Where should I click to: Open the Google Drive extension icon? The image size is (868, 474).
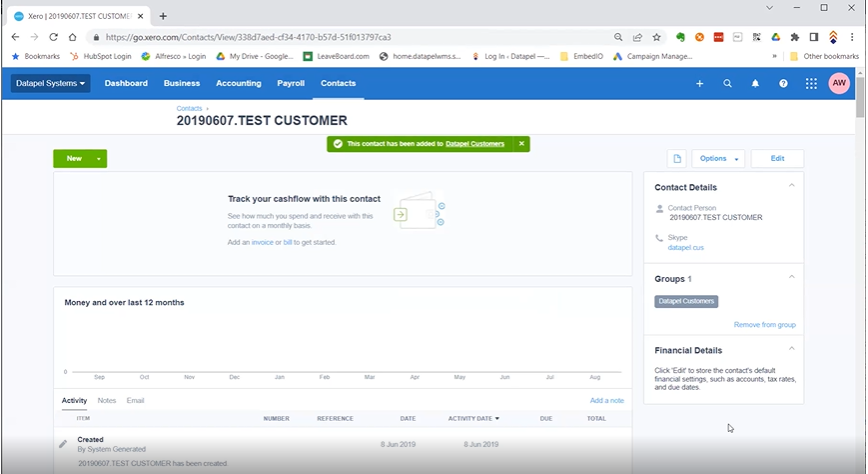pos(776,37)
